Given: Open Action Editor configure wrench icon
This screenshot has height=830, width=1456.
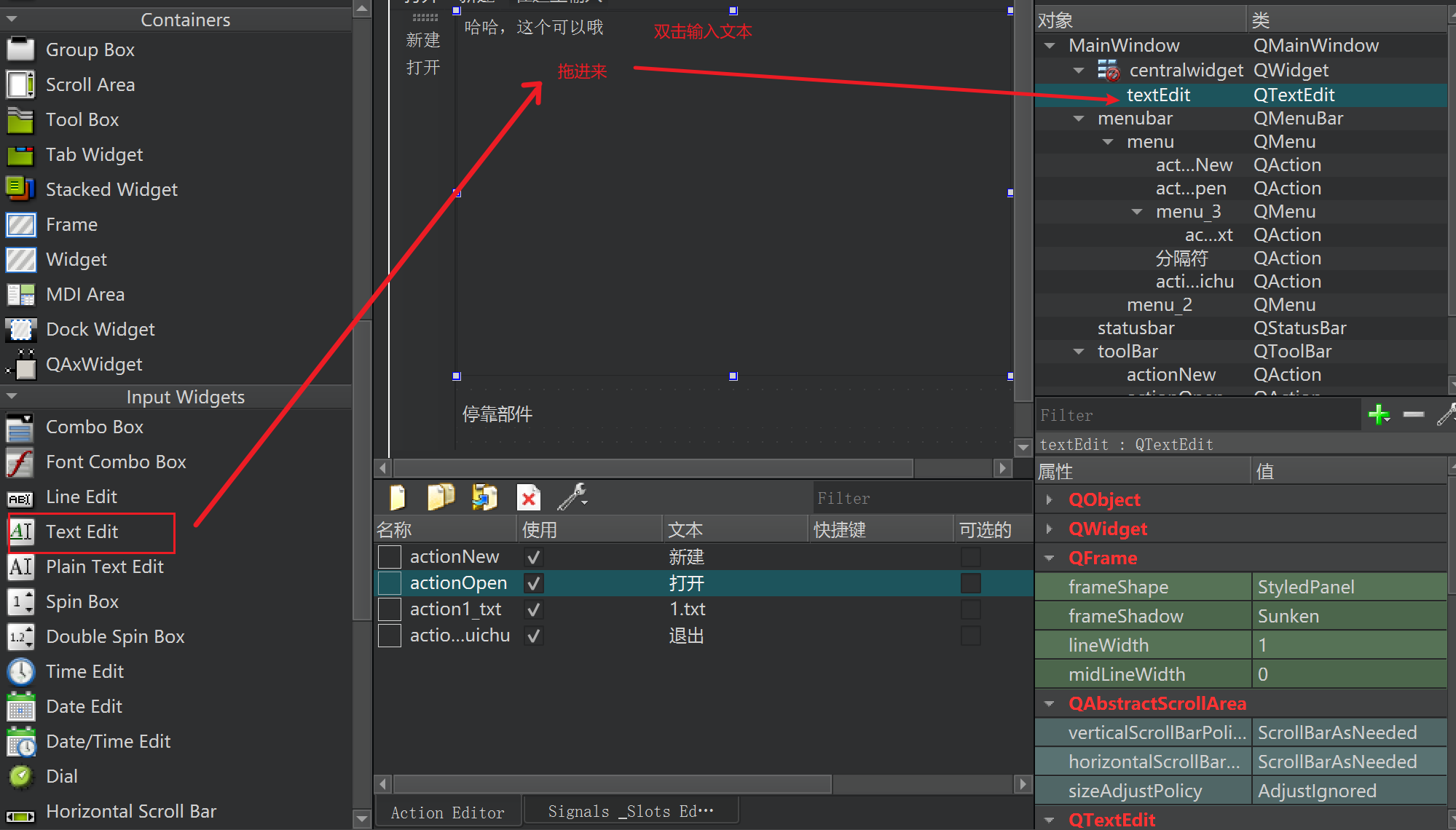Looking at the screenshot, I should 572,497.
